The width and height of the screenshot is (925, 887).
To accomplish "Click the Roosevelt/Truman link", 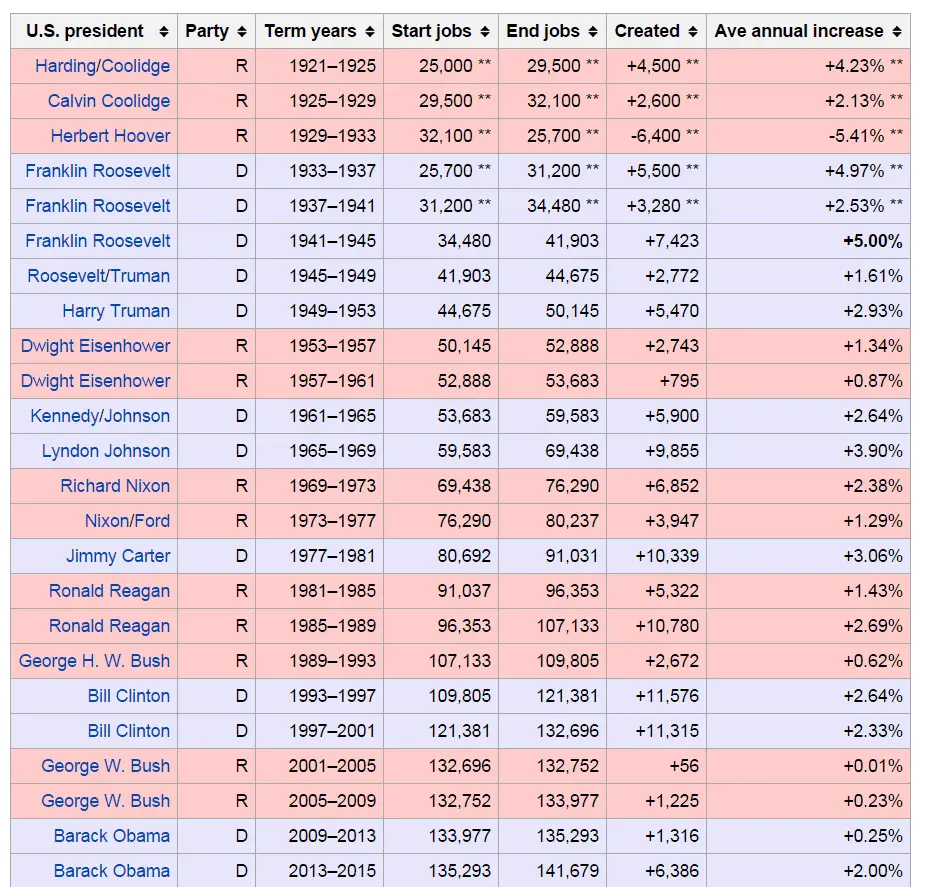I will click(99, 276).
